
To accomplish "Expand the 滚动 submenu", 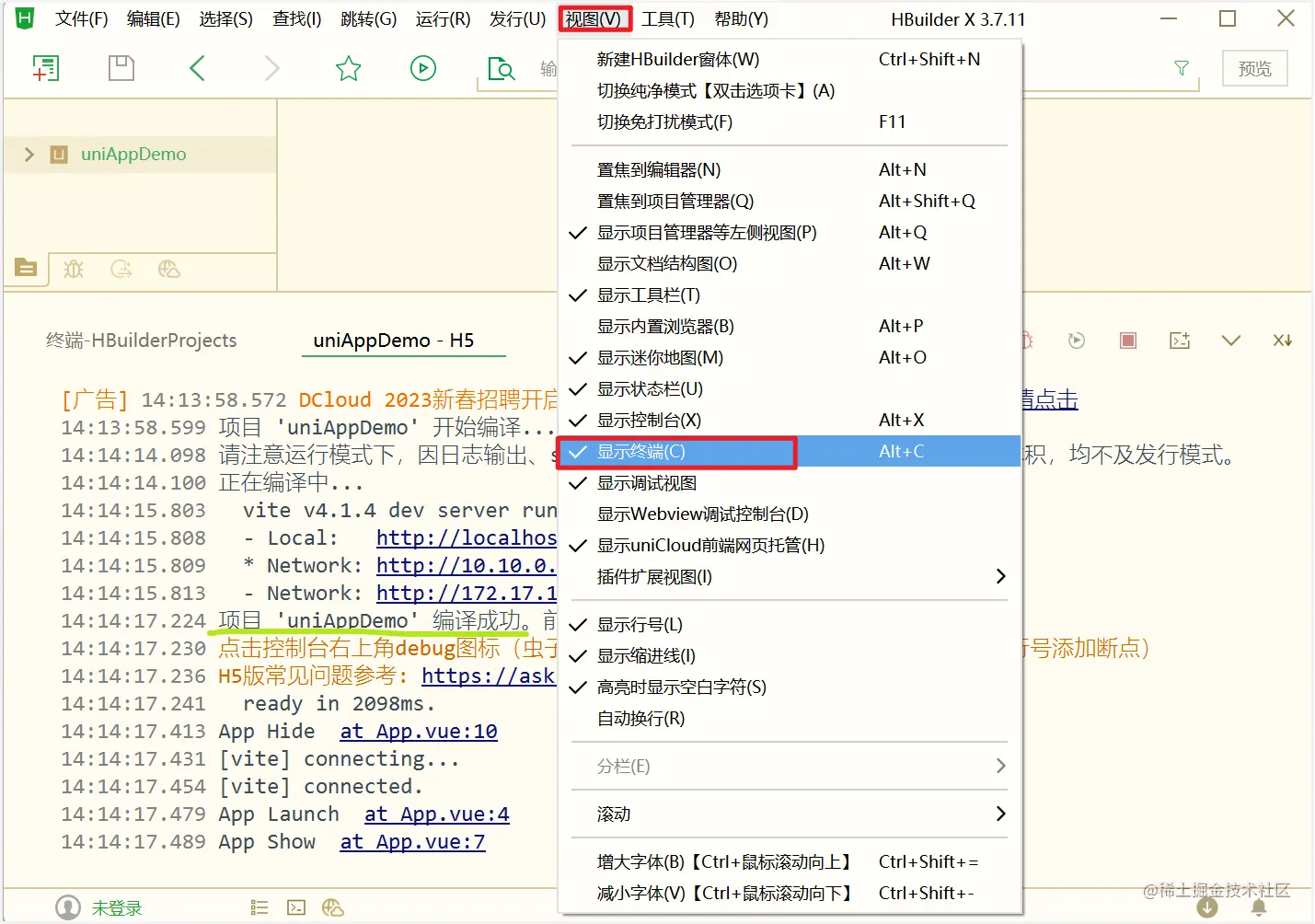I will pyautogui.click(x=790, y=814).
